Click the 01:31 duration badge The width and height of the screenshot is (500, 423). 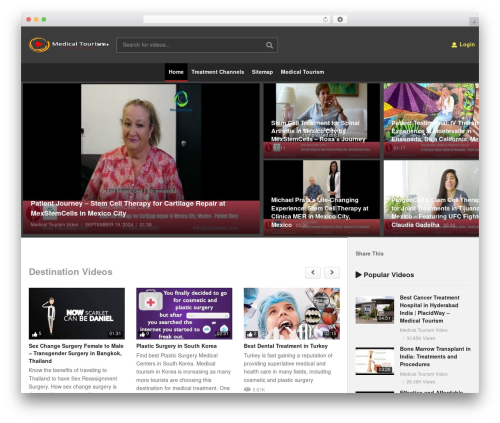(115, 334)
